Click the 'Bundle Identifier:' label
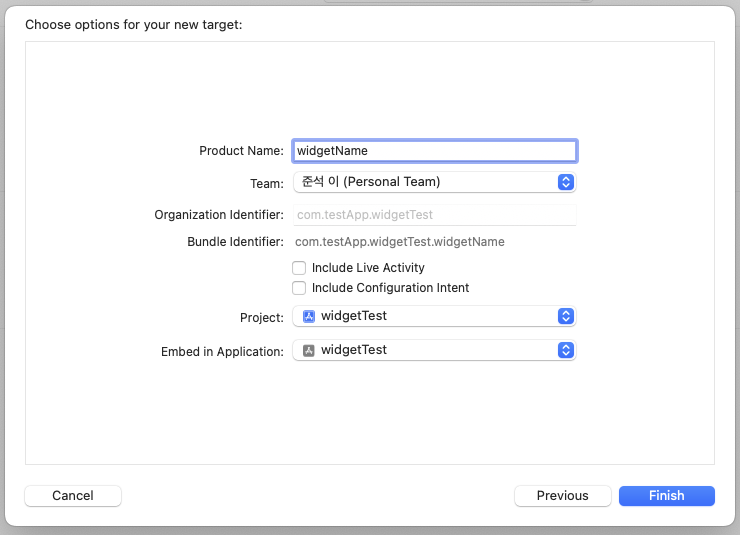Screen dimensions: 740x535 pos(235,242)
